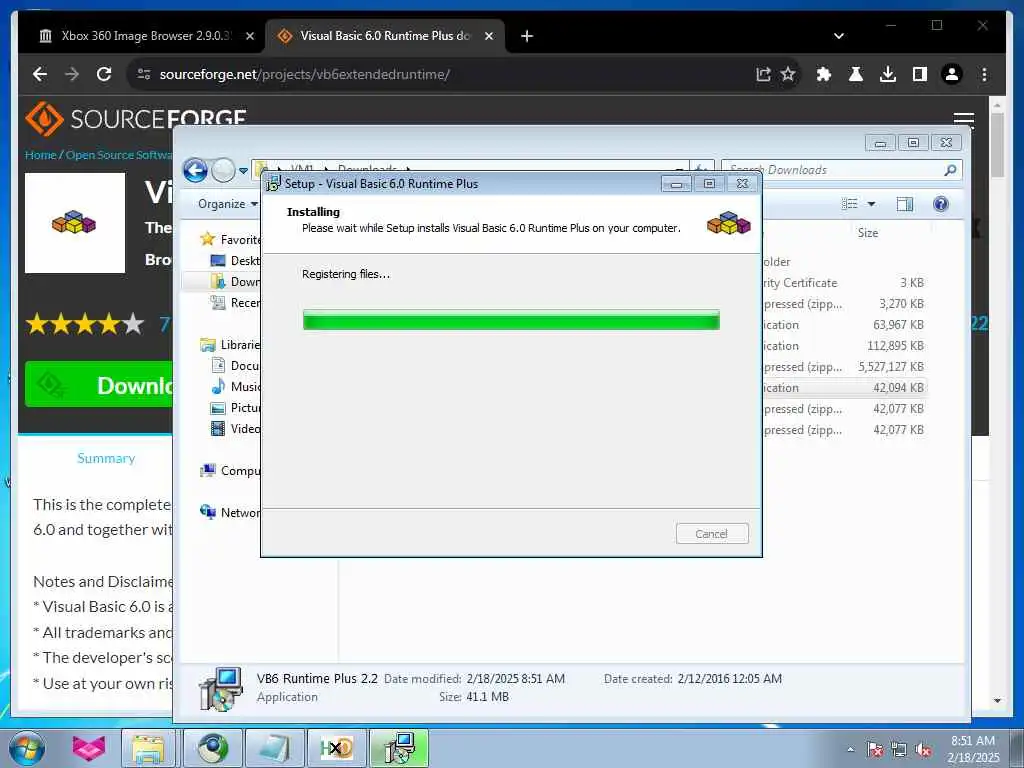Click Cancel button in Setup dialog
Image resolution: width=1024 pixels, height=768 pixels.
712,534
